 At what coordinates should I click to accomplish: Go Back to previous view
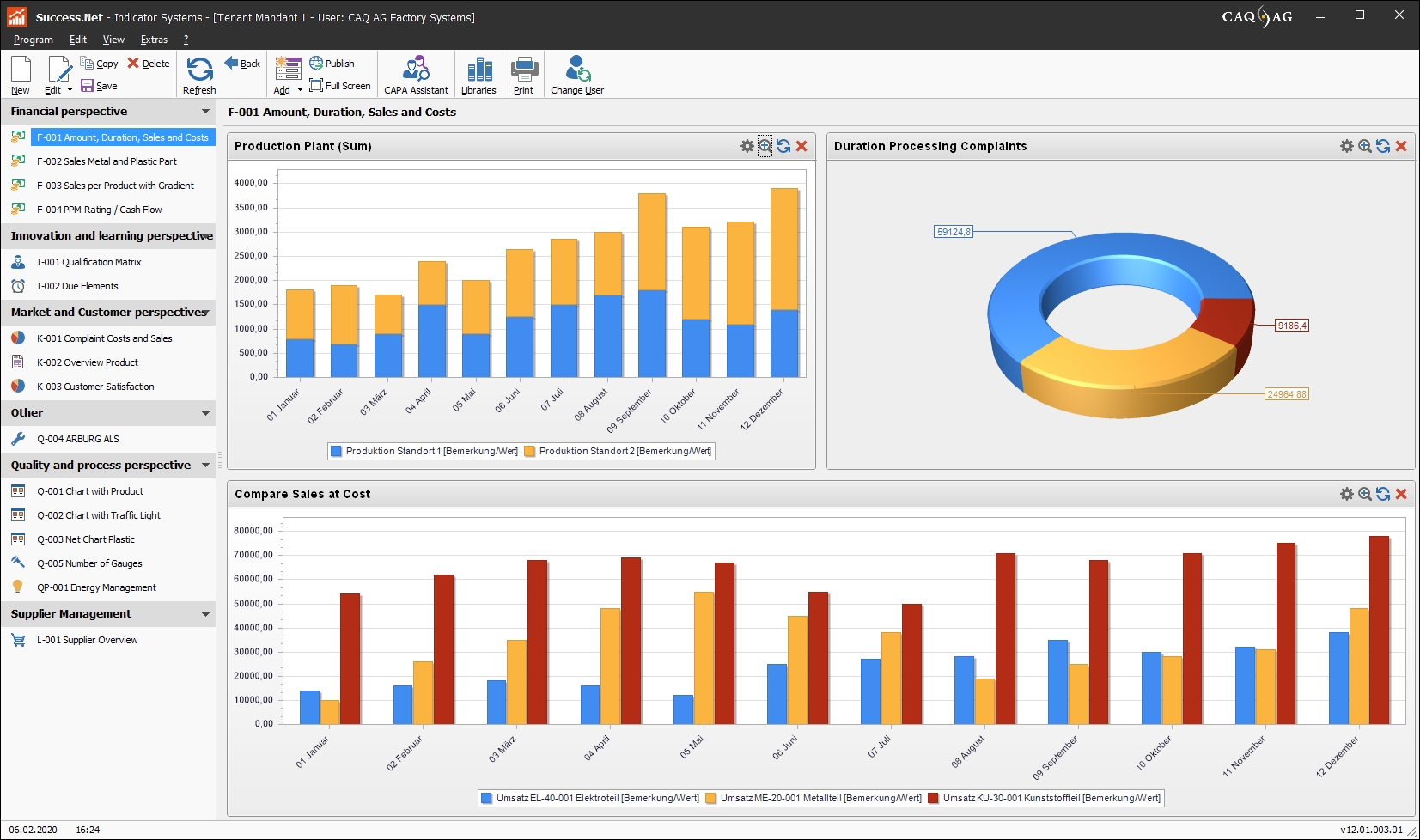pos(242,64)
